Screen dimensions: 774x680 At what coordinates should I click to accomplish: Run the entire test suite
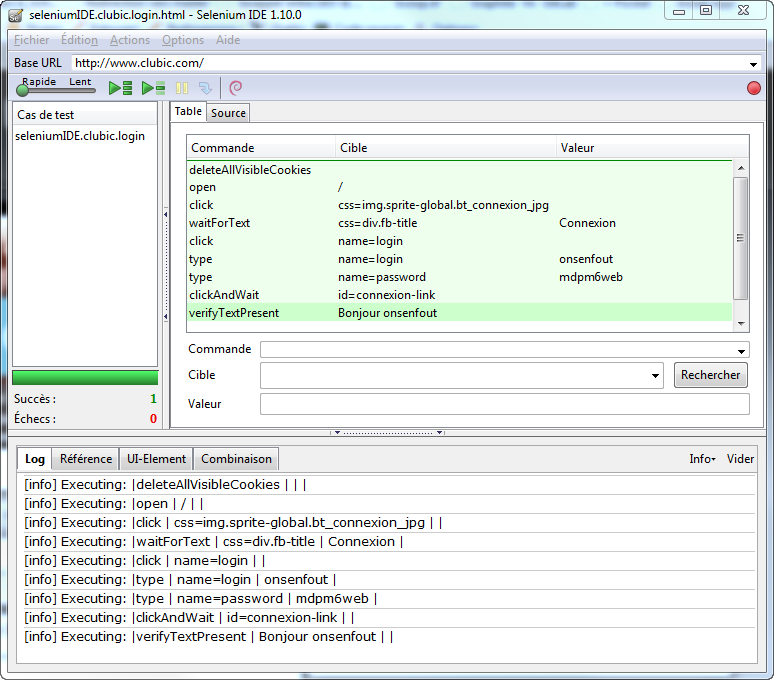click(120, 88)
